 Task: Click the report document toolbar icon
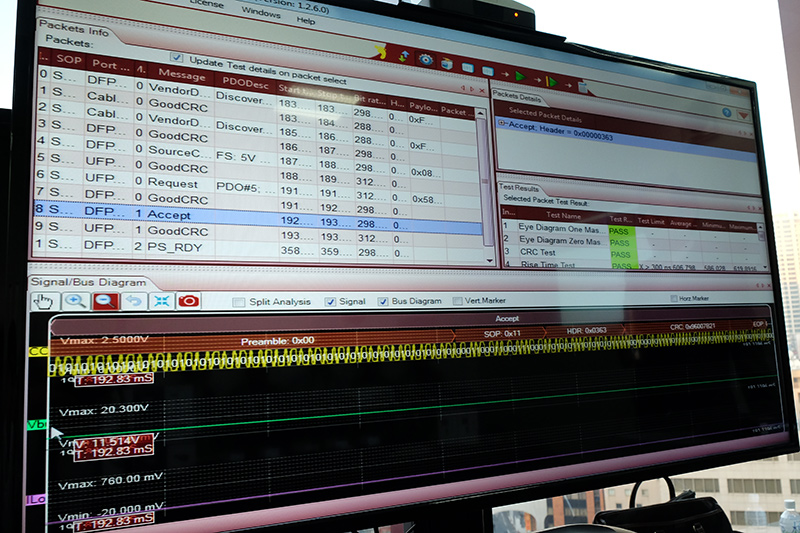click(x=583, y=87)
